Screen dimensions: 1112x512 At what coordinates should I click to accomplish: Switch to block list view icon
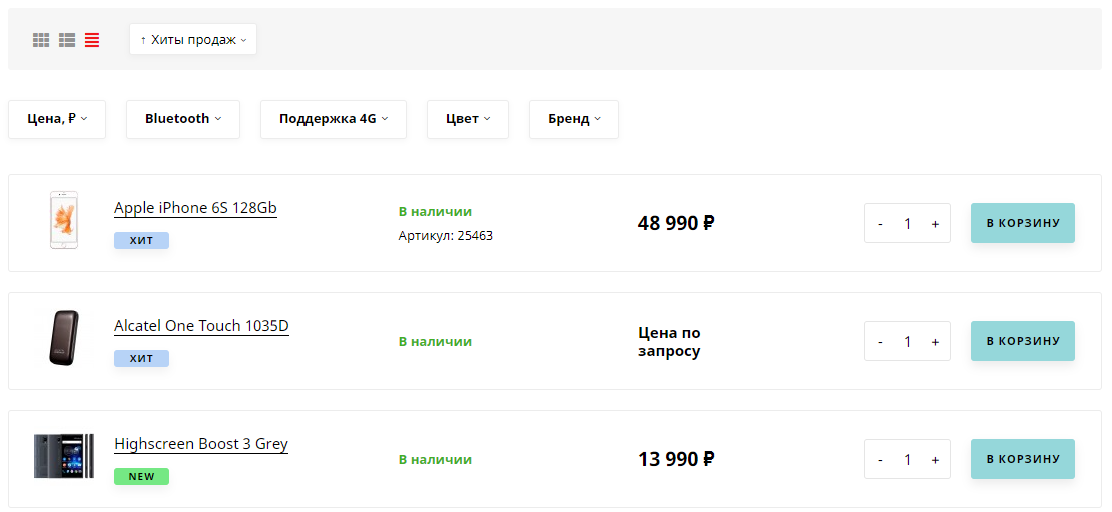click(x=67, y=40)
